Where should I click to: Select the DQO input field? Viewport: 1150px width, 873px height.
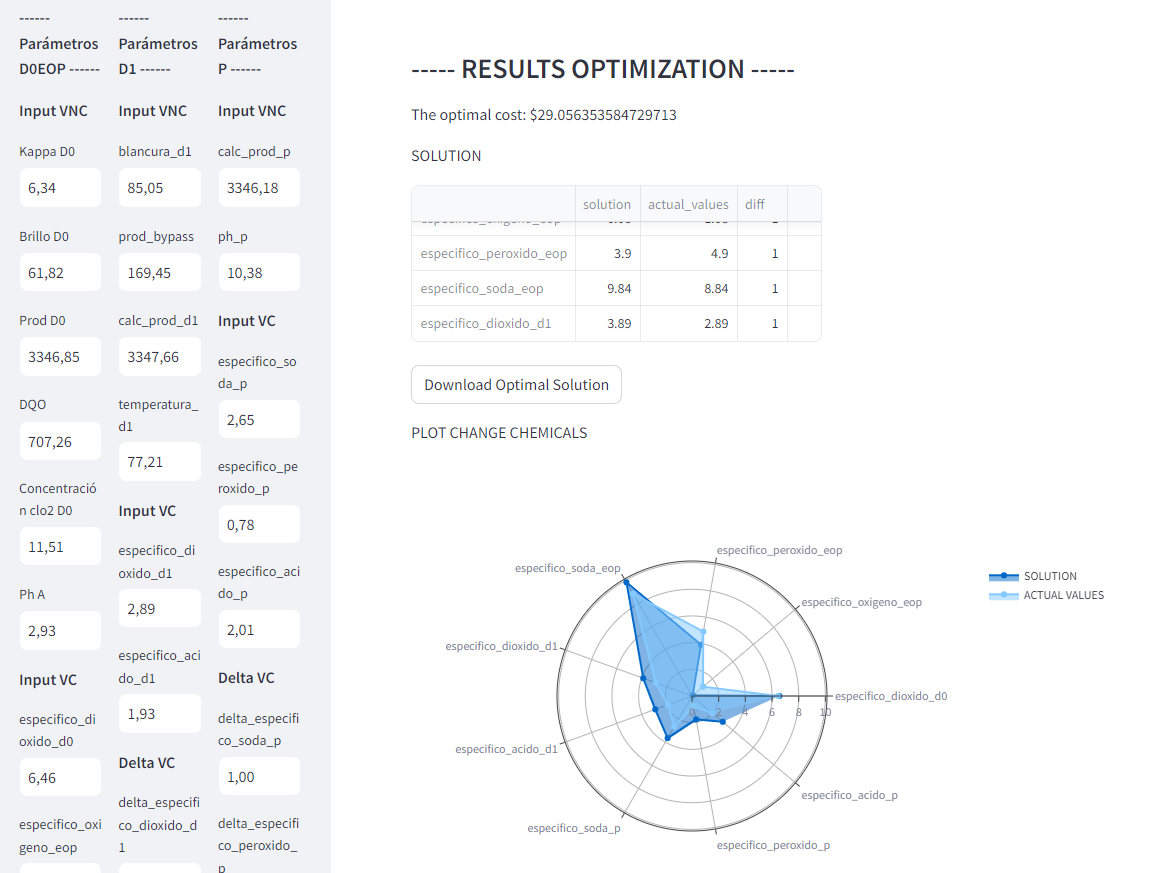click(60, 441)
